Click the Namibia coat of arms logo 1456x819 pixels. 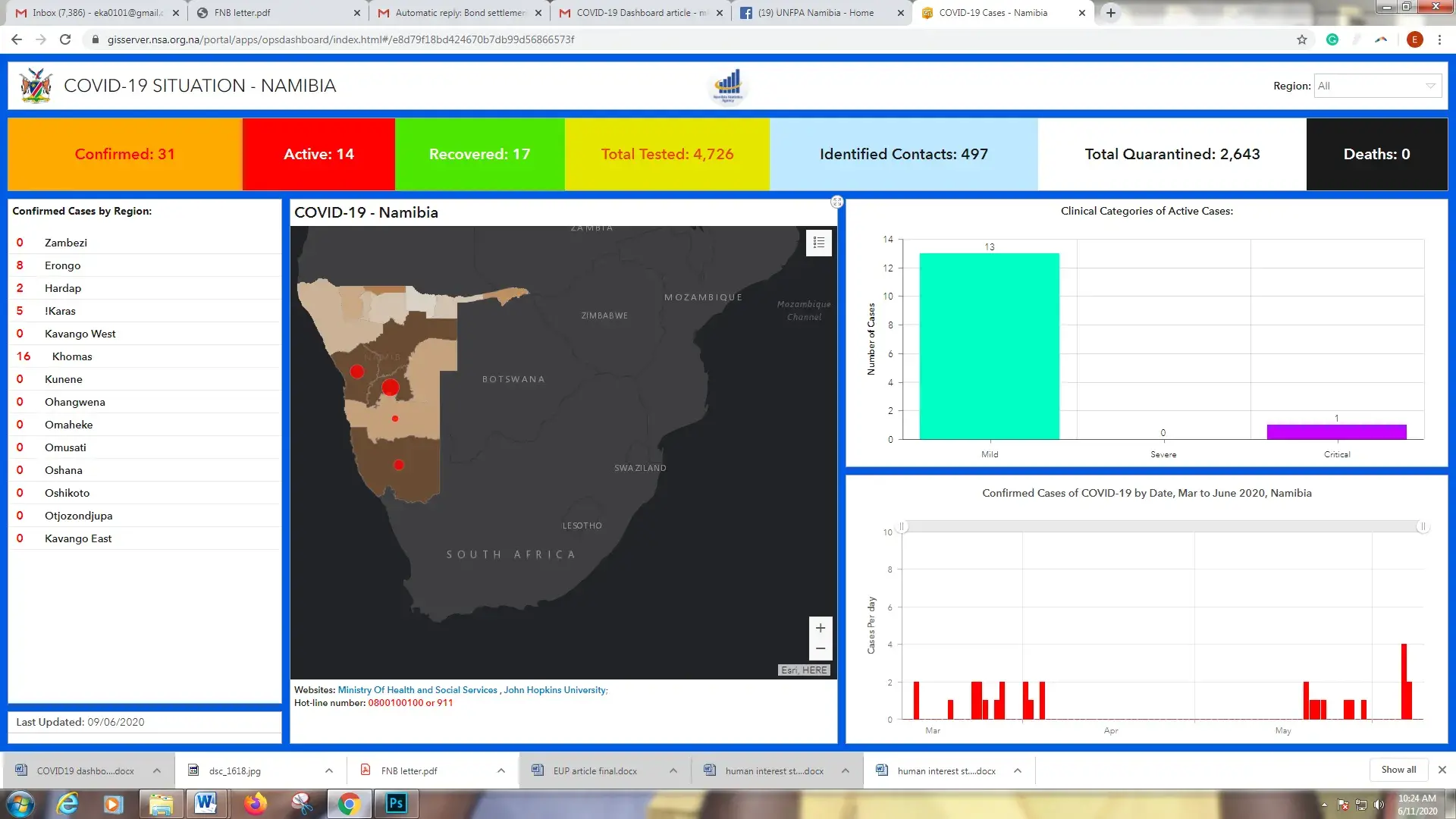(x=36, y=86)
